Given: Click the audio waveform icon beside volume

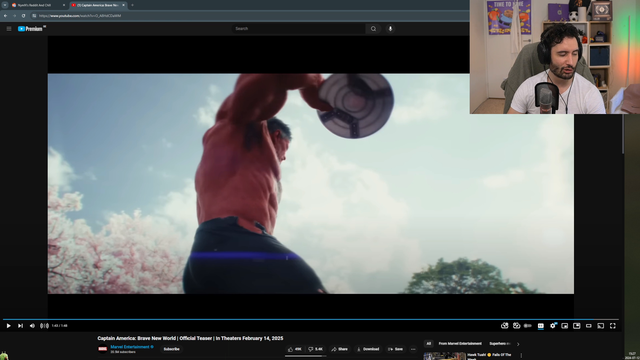Looking at the screenshot, I should click(44, 326).
